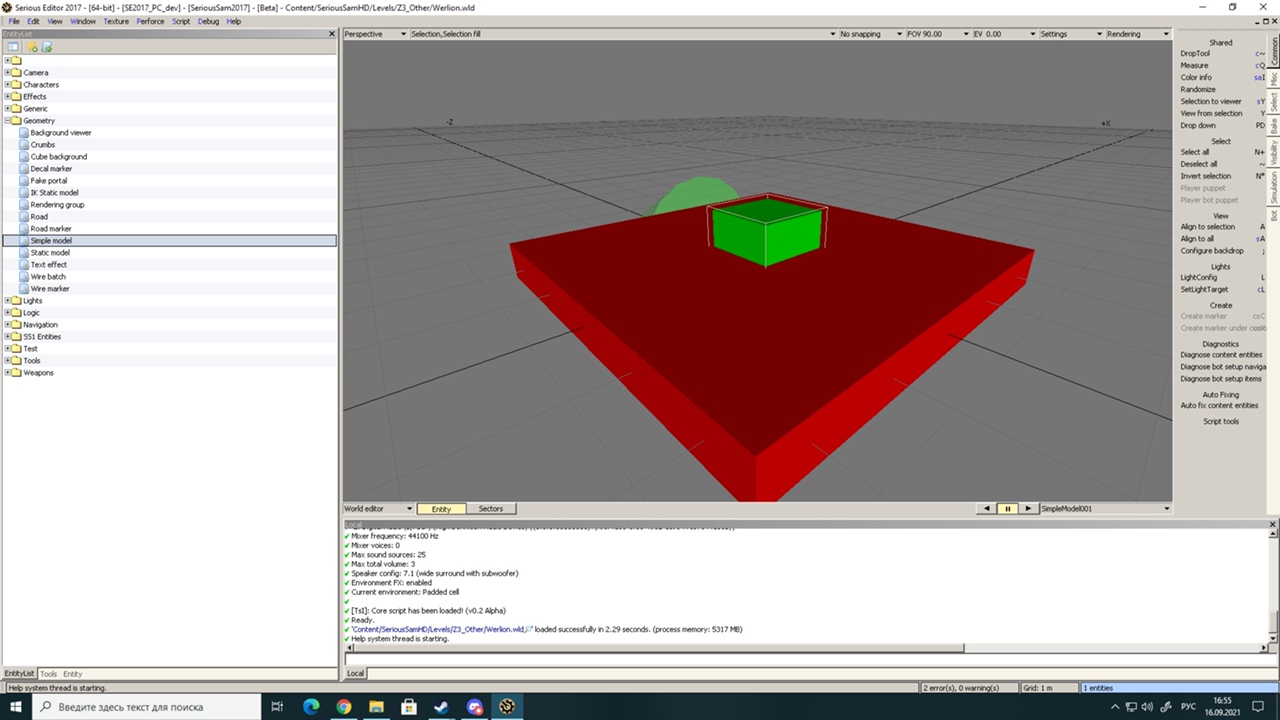Open the No snapping dropdown

click(870, 34)
